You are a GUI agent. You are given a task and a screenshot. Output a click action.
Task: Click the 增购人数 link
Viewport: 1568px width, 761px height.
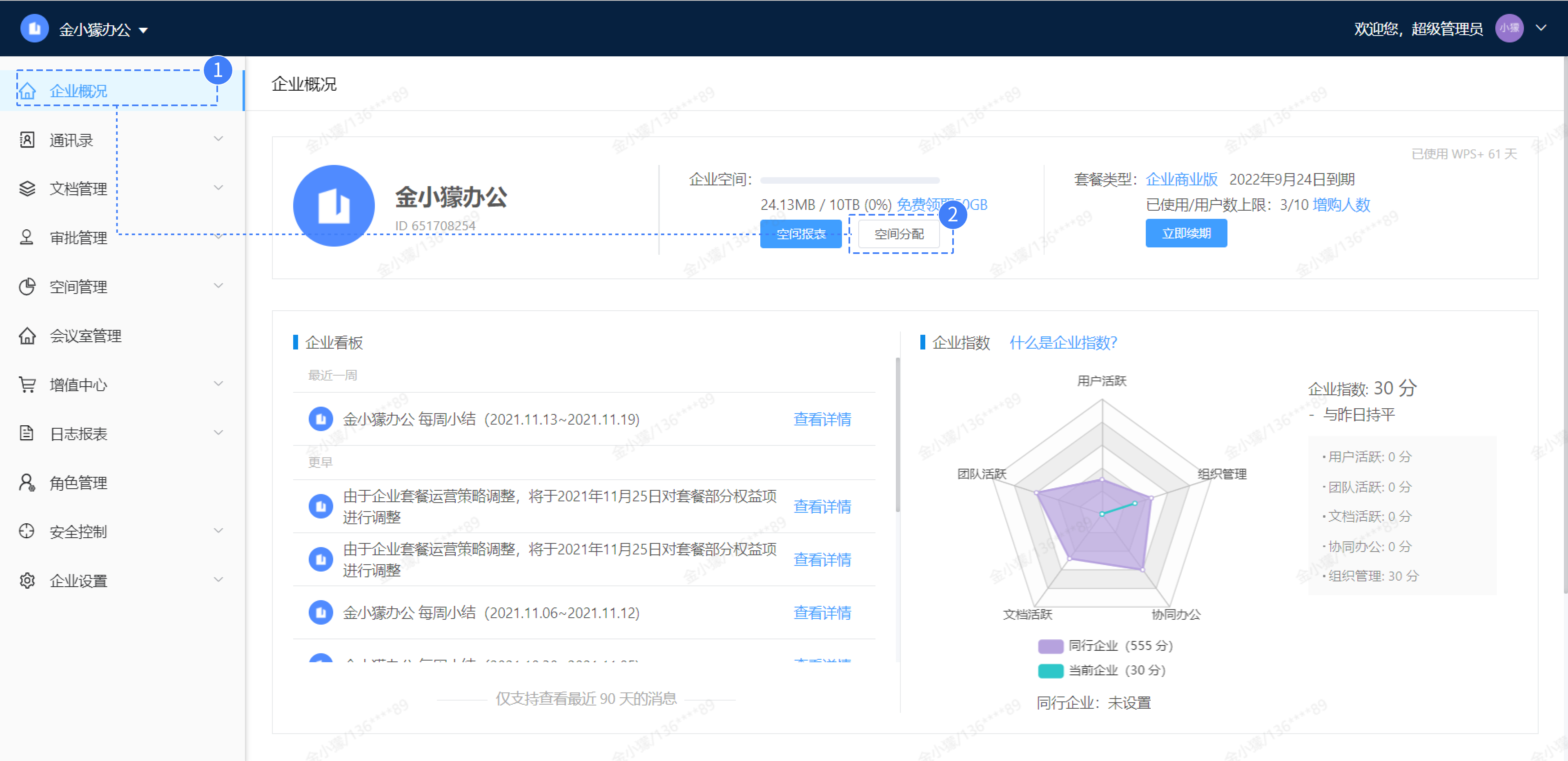[1341, 205]
